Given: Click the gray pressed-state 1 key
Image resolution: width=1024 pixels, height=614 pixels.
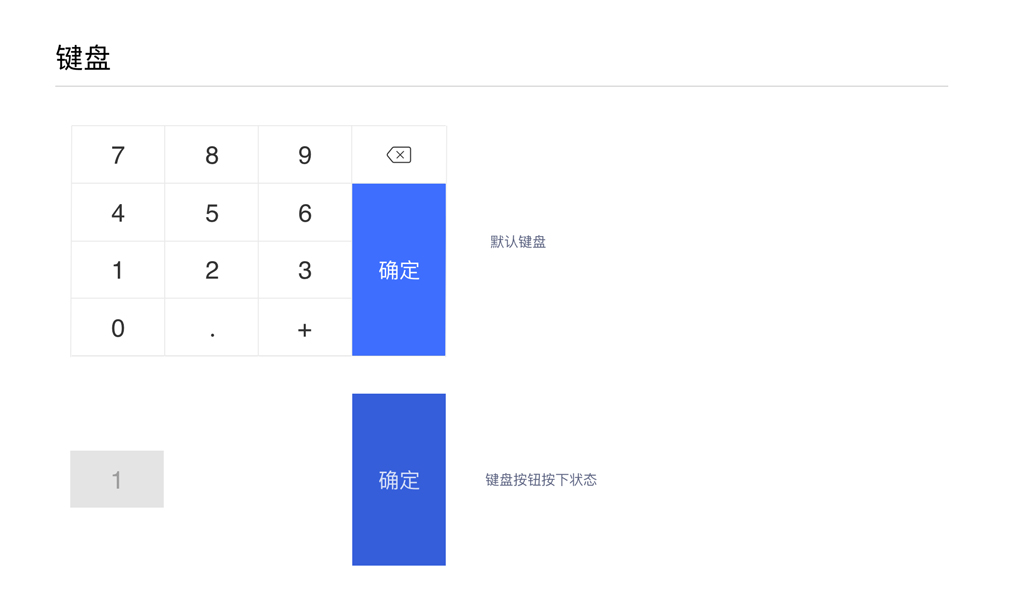Looking at the screenshot, I should [117, 479].
